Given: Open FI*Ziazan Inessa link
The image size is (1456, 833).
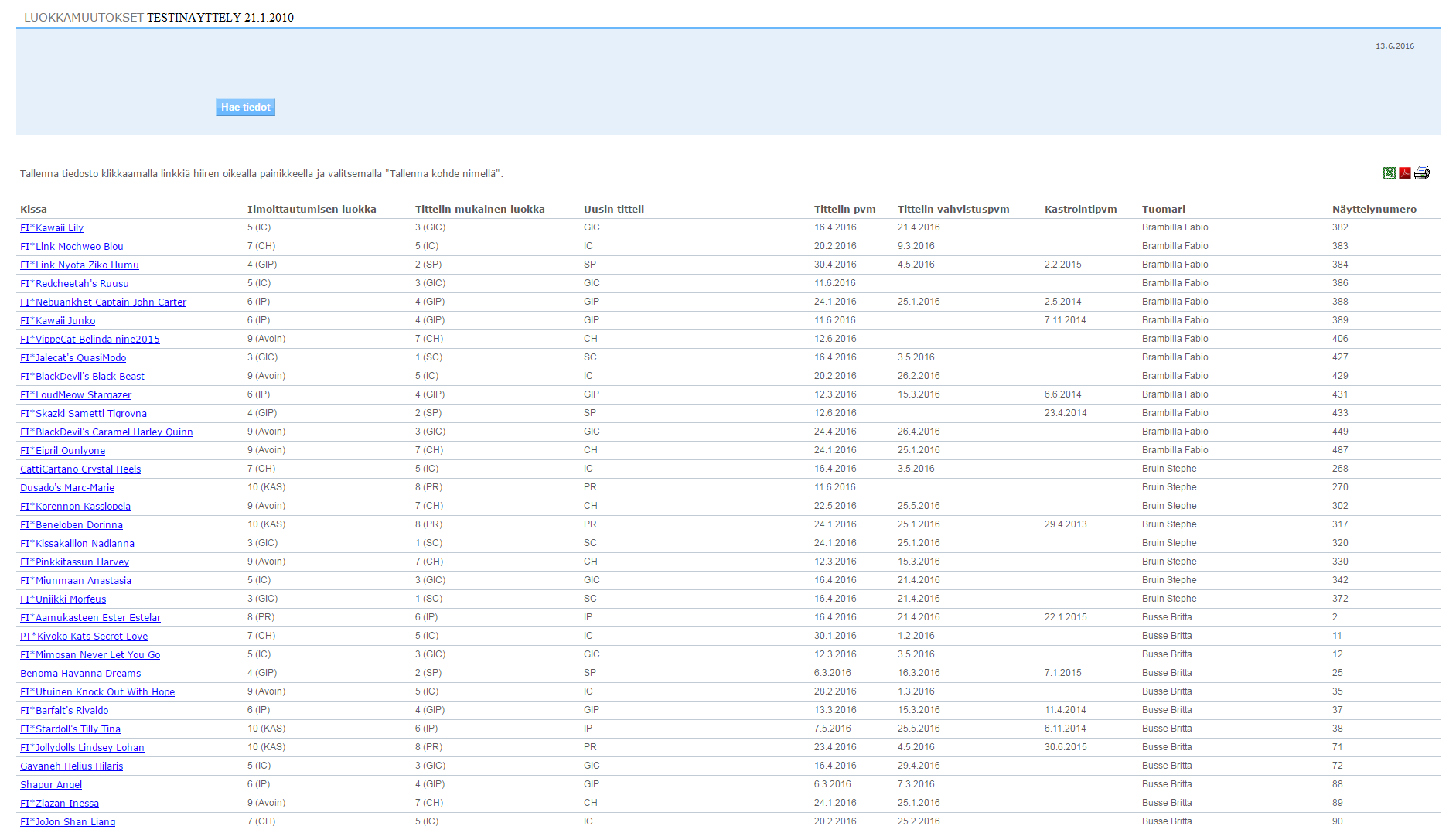Looking at the screenshot, I should [60, 804].
